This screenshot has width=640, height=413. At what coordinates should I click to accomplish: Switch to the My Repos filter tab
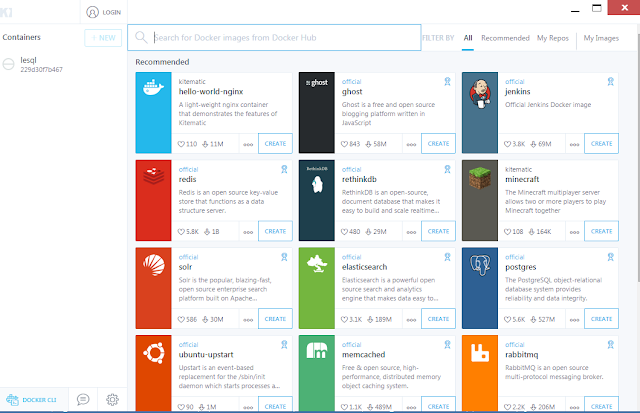click(x=553, y=38)
